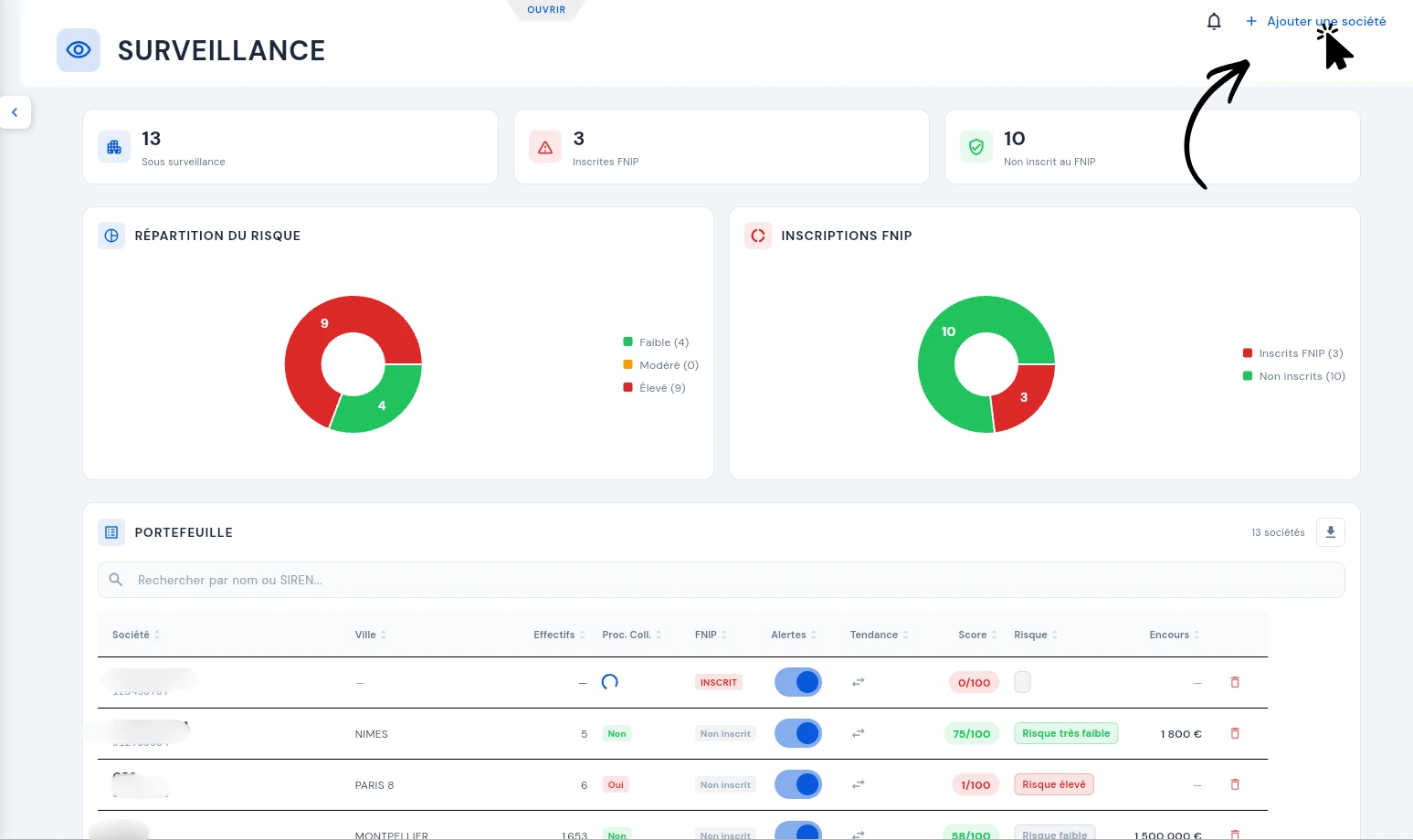This screenshot has width=1413, height=840.
Task: Toggle alerts on the first INSCRIT row
Action: (x=798, y=682)
